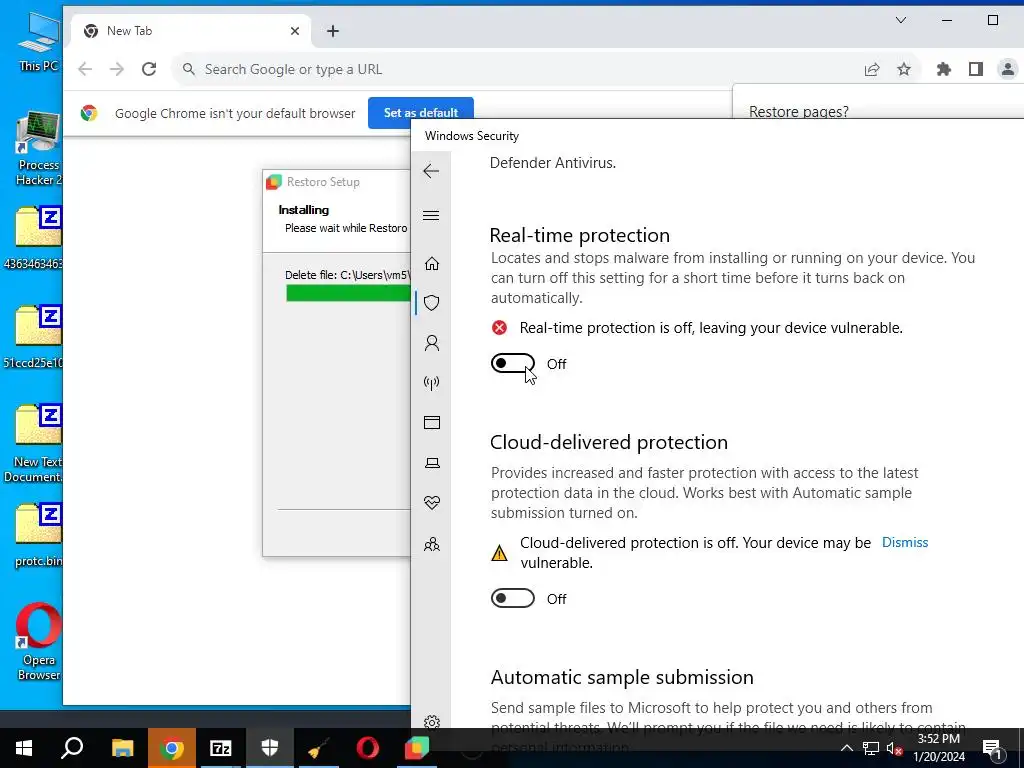Open a new Chrome tab
Image resolution: width=1024 pixels, height=768 pixels.
(x=333, y=31)
